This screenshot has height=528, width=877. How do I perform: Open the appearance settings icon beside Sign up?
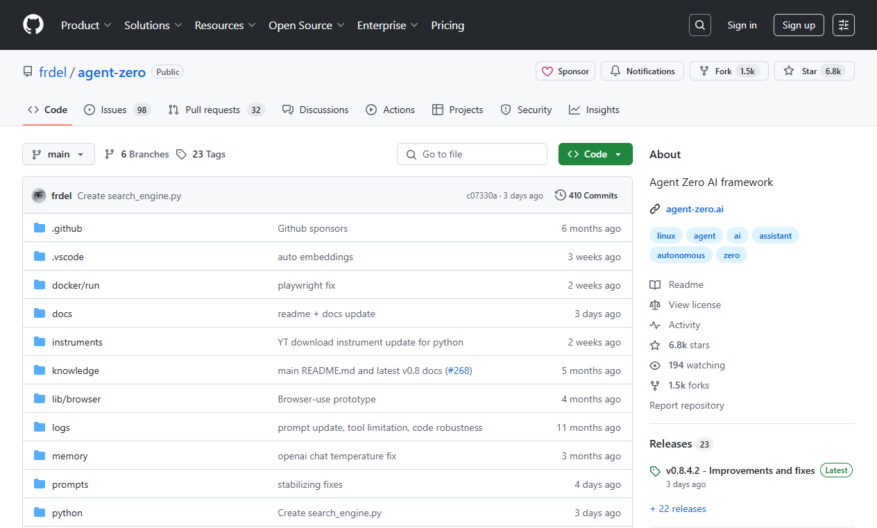pos(843,25)
